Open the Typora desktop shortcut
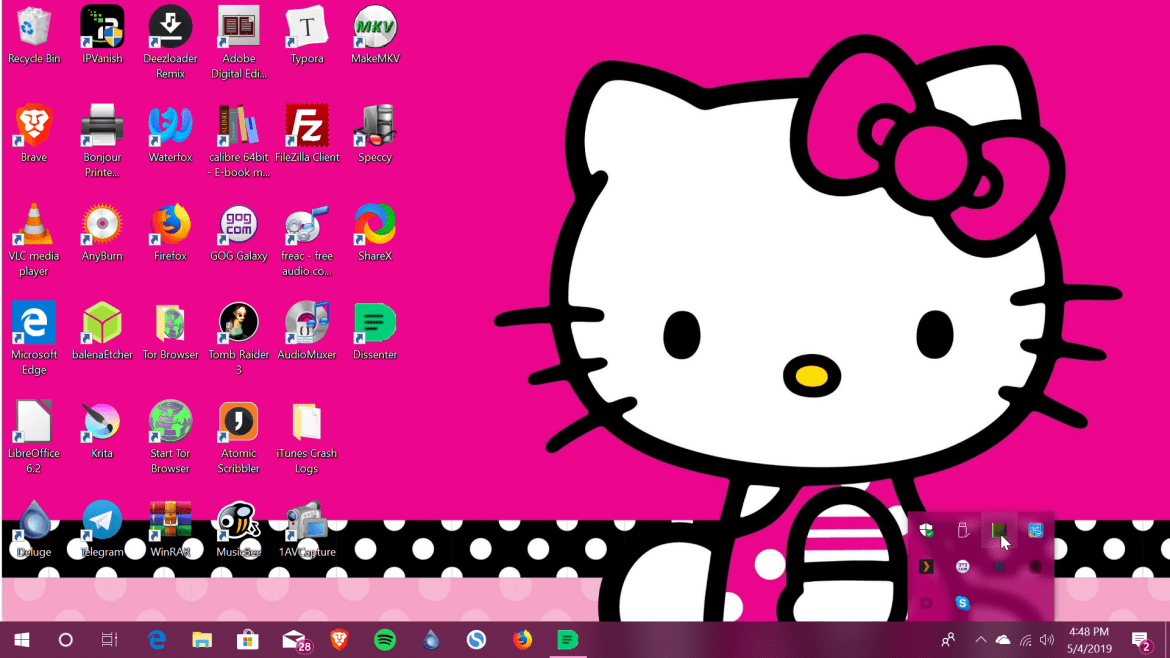The image size is (1170, 658). click(x=307, y=35)
